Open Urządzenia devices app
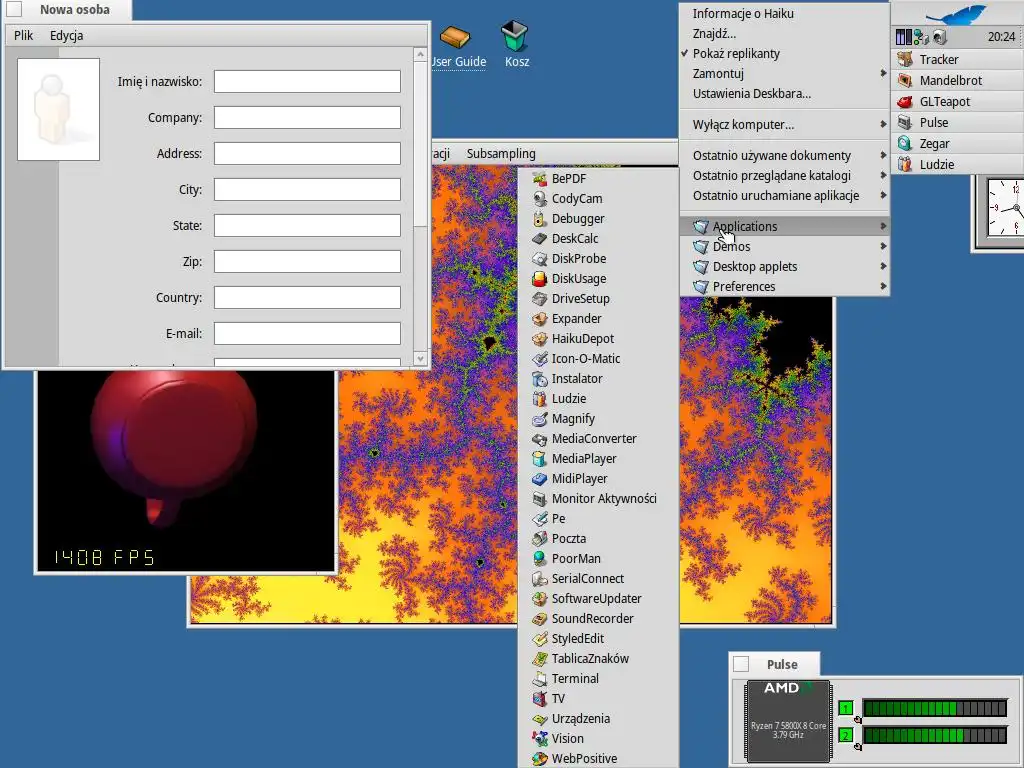Screen dimensions: 1024x768 click(x=598, y=718)
